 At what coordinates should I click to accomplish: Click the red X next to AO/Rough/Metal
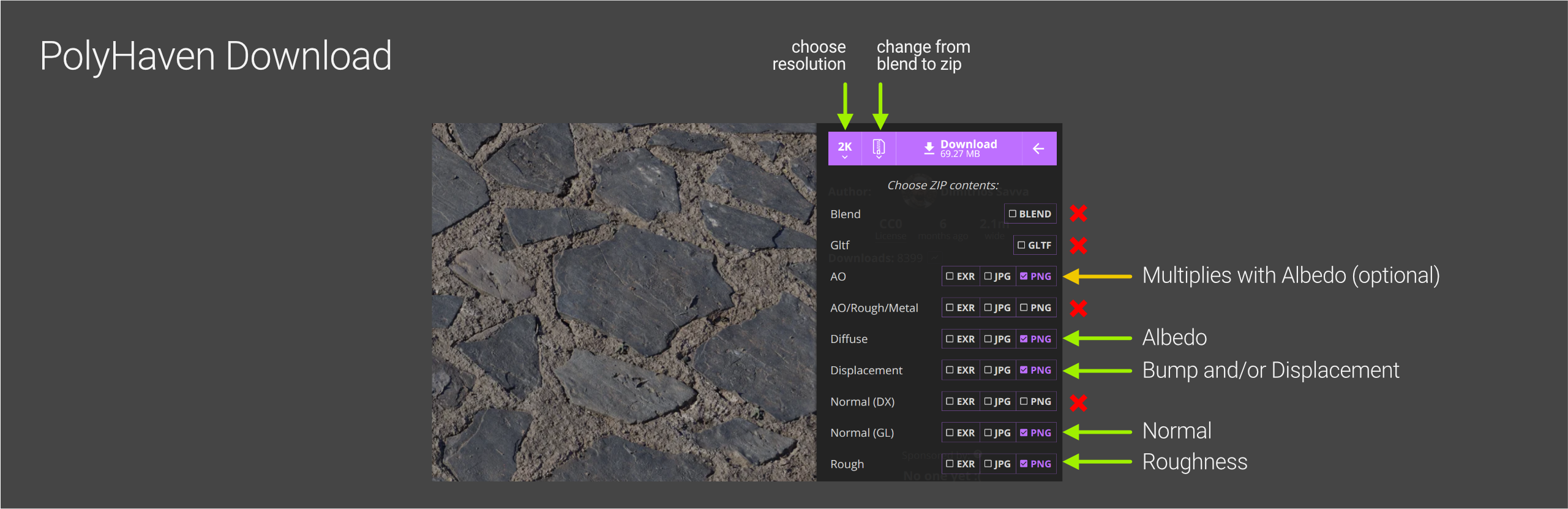pyautogui.click(x=1078, y=308)
